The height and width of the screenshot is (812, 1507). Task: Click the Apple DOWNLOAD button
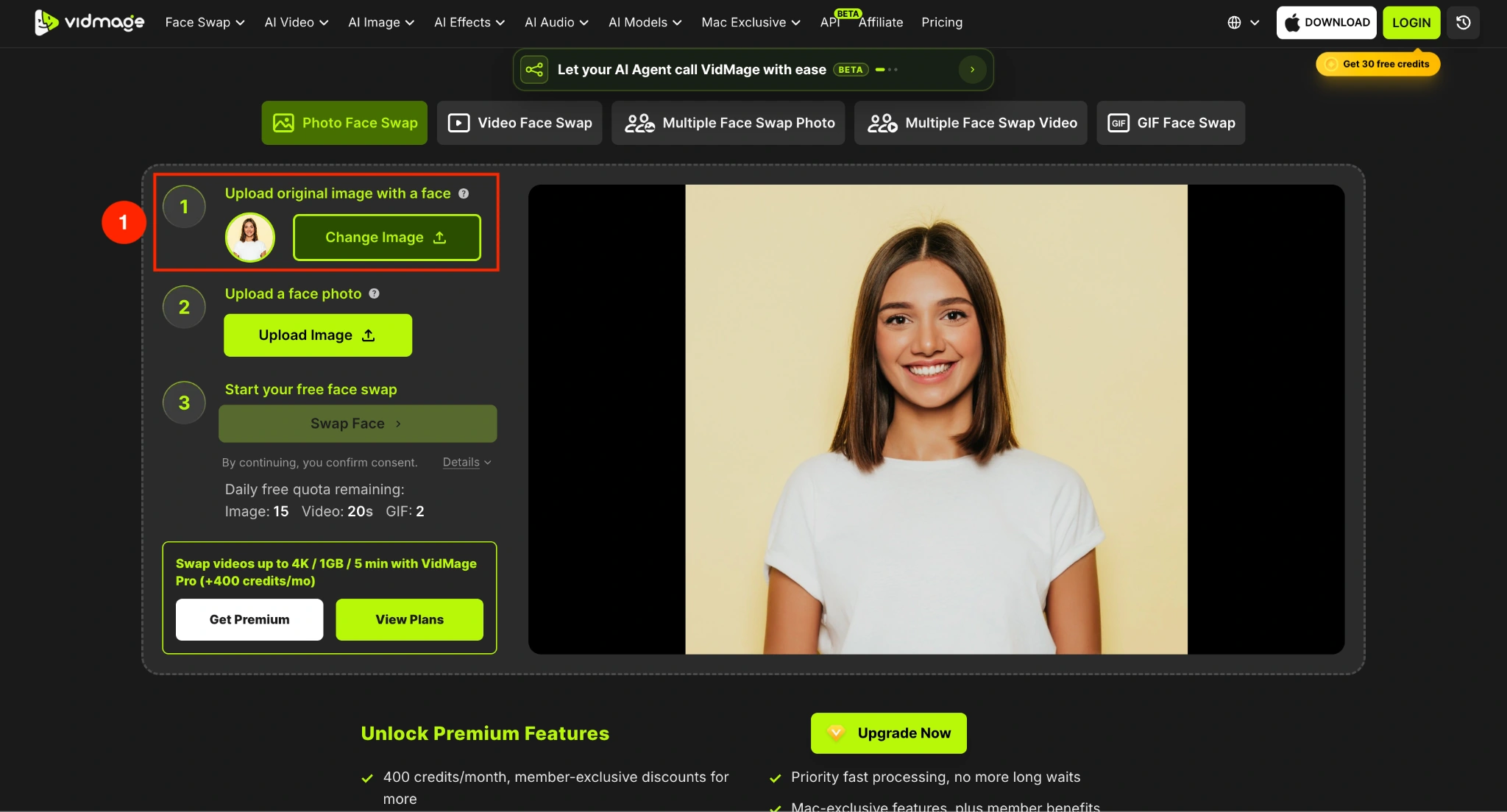1326,22
